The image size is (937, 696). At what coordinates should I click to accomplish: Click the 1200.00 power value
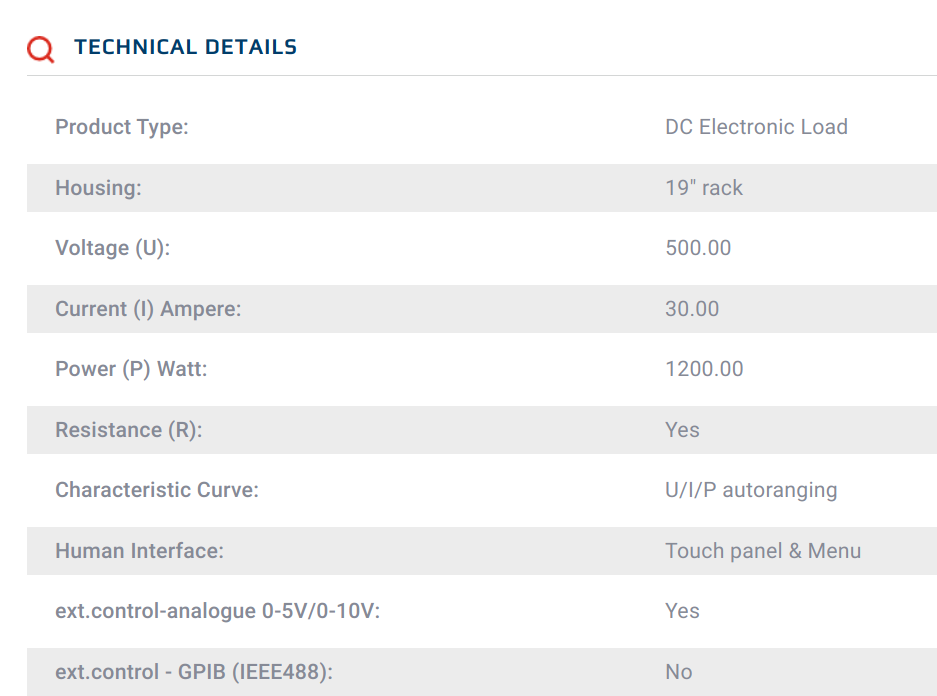(x=705, y=369)
